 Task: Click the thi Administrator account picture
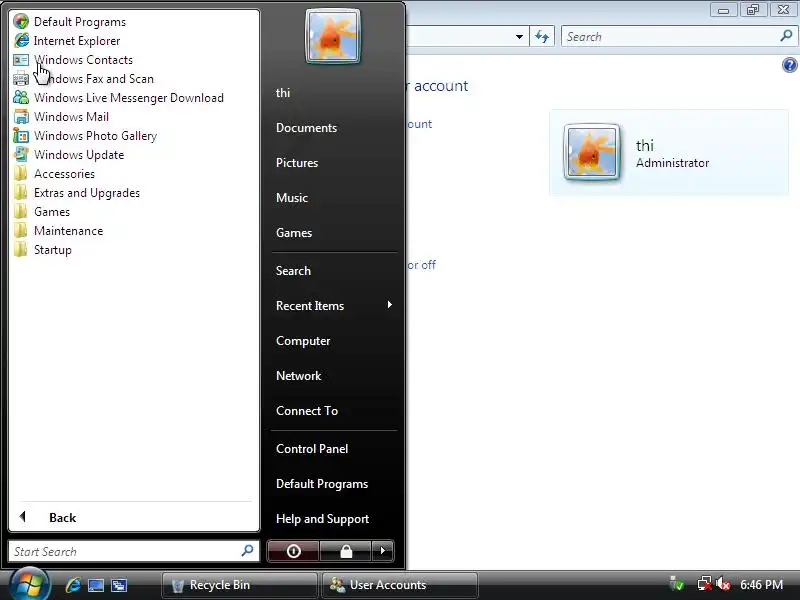click(592, 152)
